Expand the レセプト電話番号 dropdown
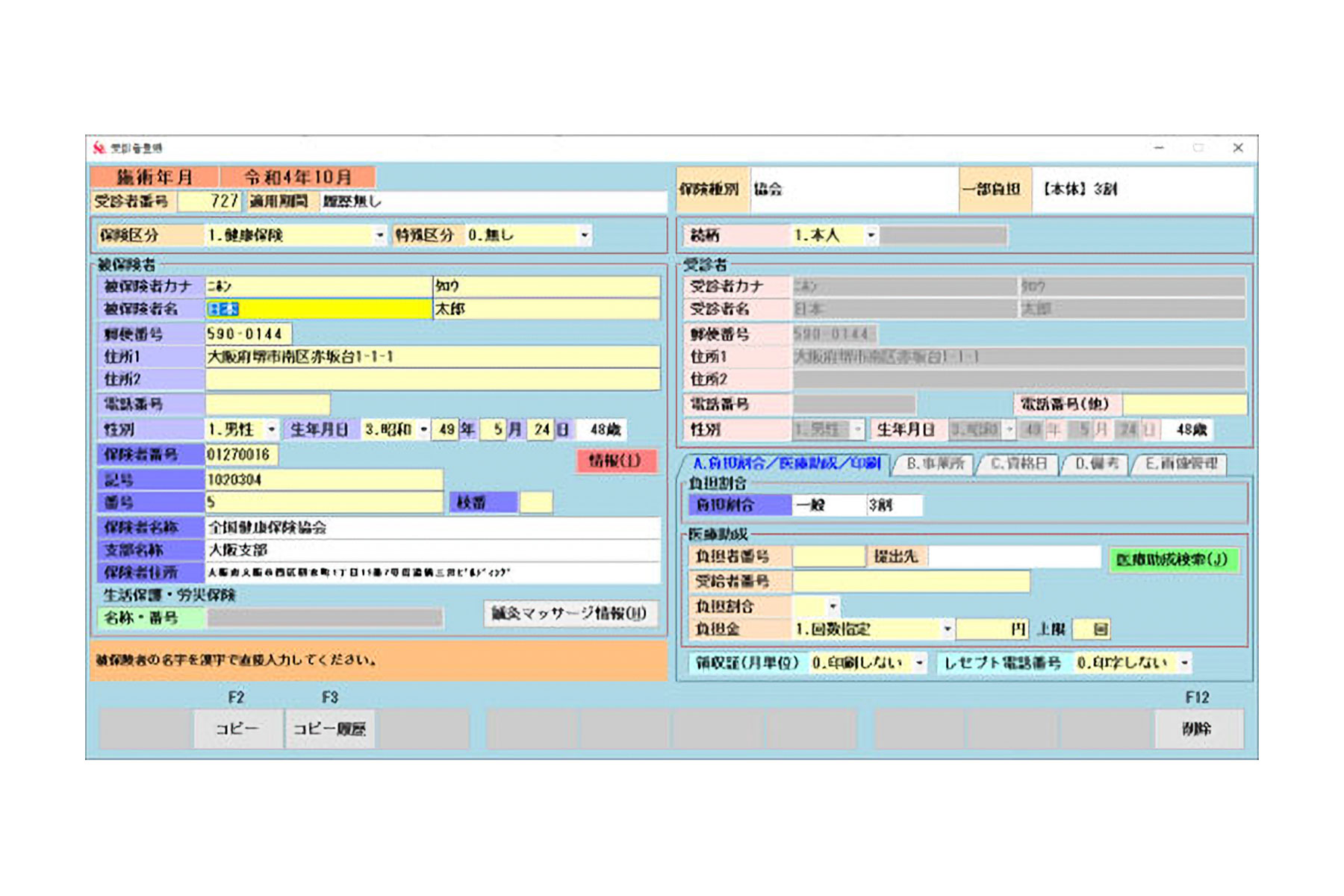This screenshot has height=896, width=1344. pyautogui.click(x=1184, y=662)
